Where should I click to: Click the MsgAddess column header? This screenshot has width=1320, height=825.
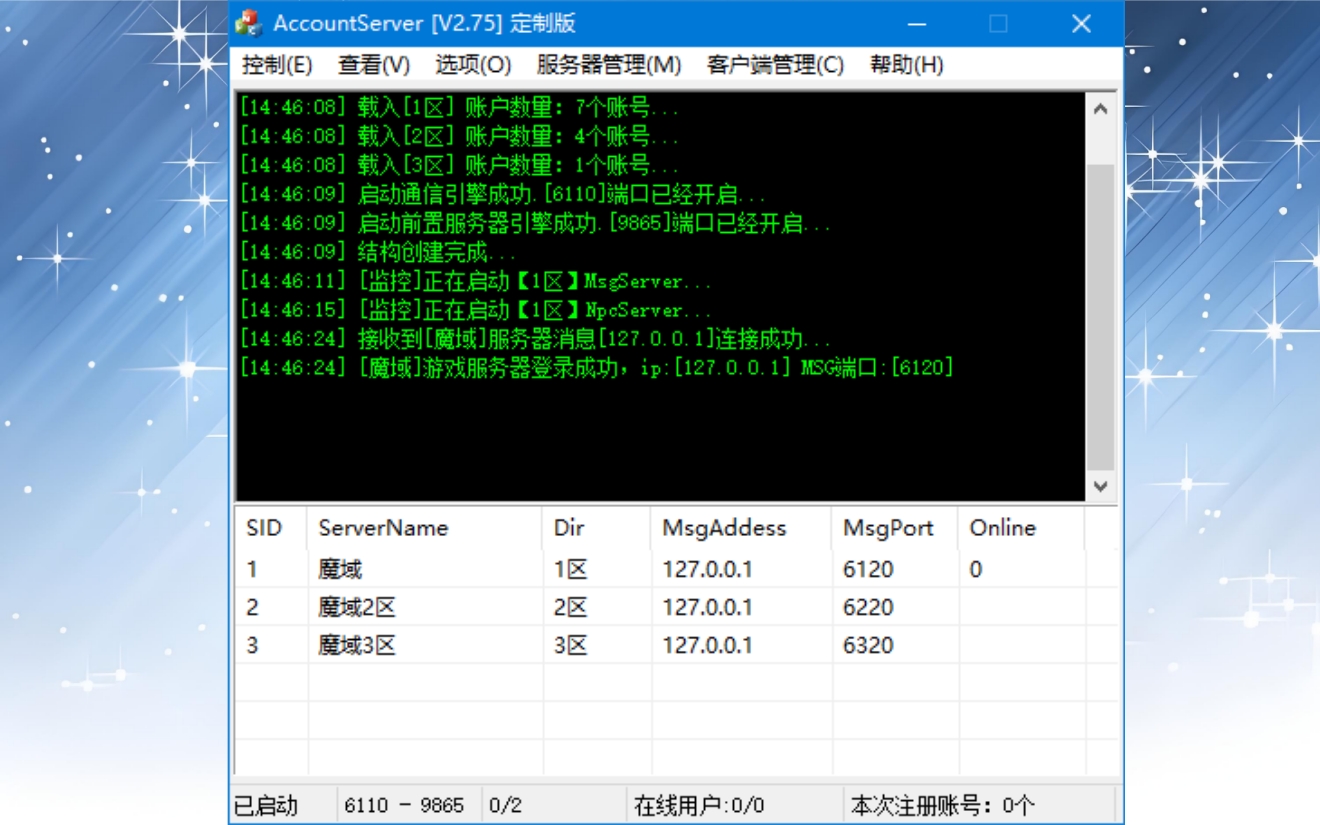click(724, 528)
